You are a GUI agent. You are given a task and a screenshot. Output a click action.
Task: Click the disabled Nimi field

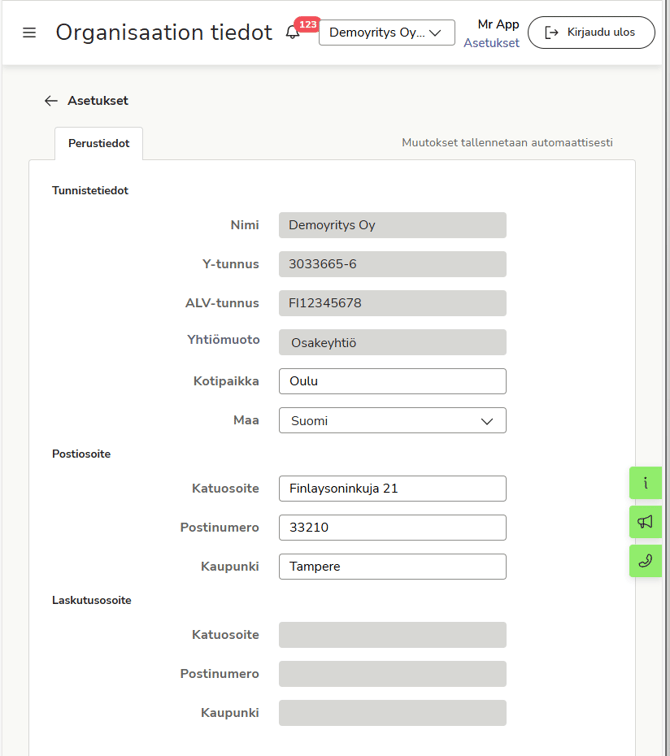tap(392, 225)
